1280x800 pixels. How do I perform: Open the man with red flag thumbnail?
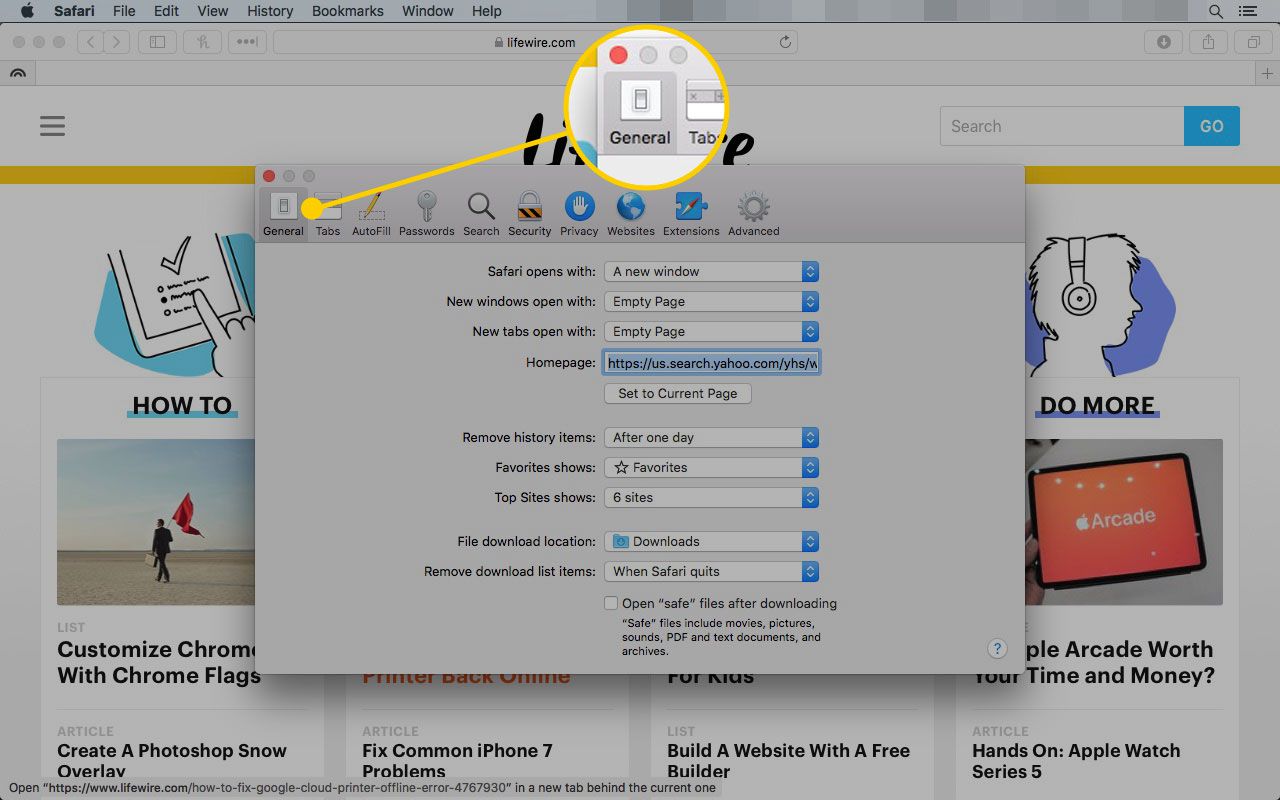155,521
